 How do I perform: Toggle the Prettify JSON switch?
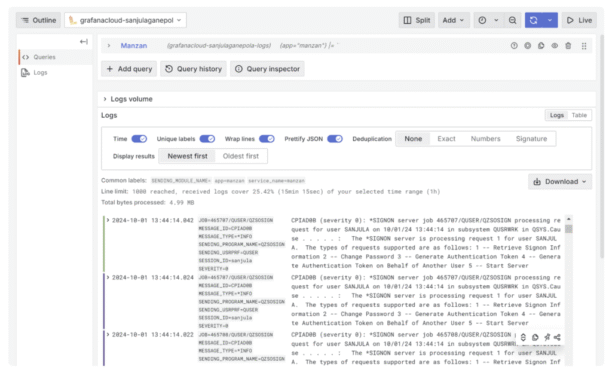pyautogui.click(x=335, y=139)
